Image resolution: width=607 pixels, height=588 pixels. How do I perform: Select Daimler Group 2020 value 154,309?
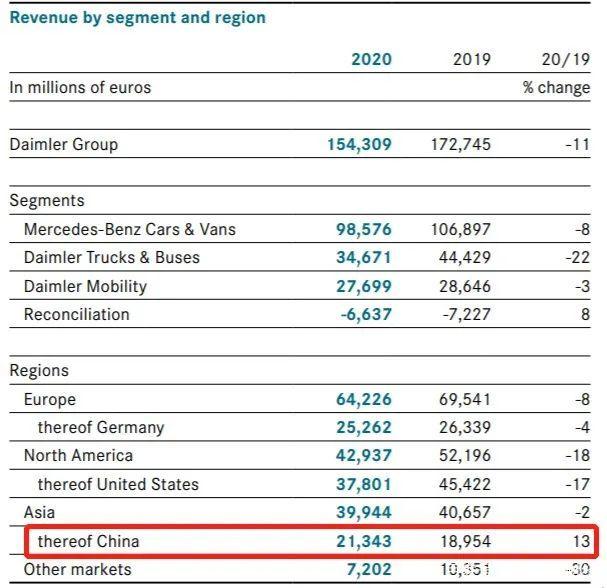pyautogui.click(x=359, y=144)
